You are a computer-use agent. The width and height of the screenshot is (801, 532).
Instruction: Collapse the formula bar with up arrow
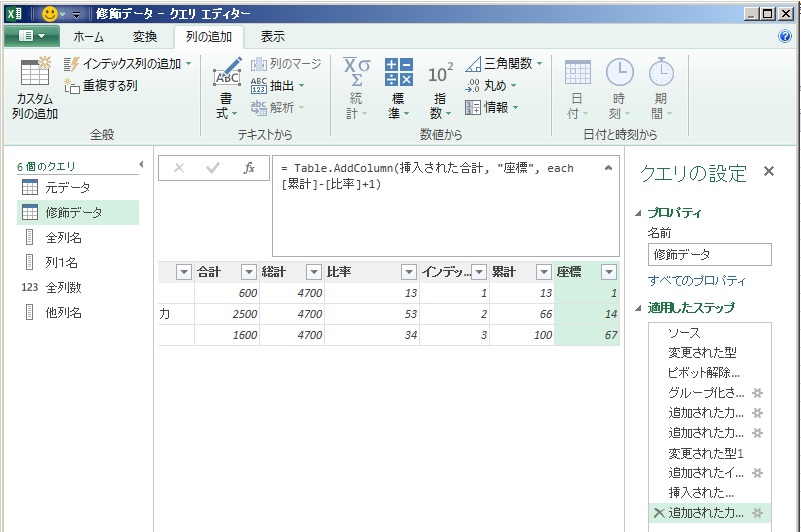click(x=608, y=168)
